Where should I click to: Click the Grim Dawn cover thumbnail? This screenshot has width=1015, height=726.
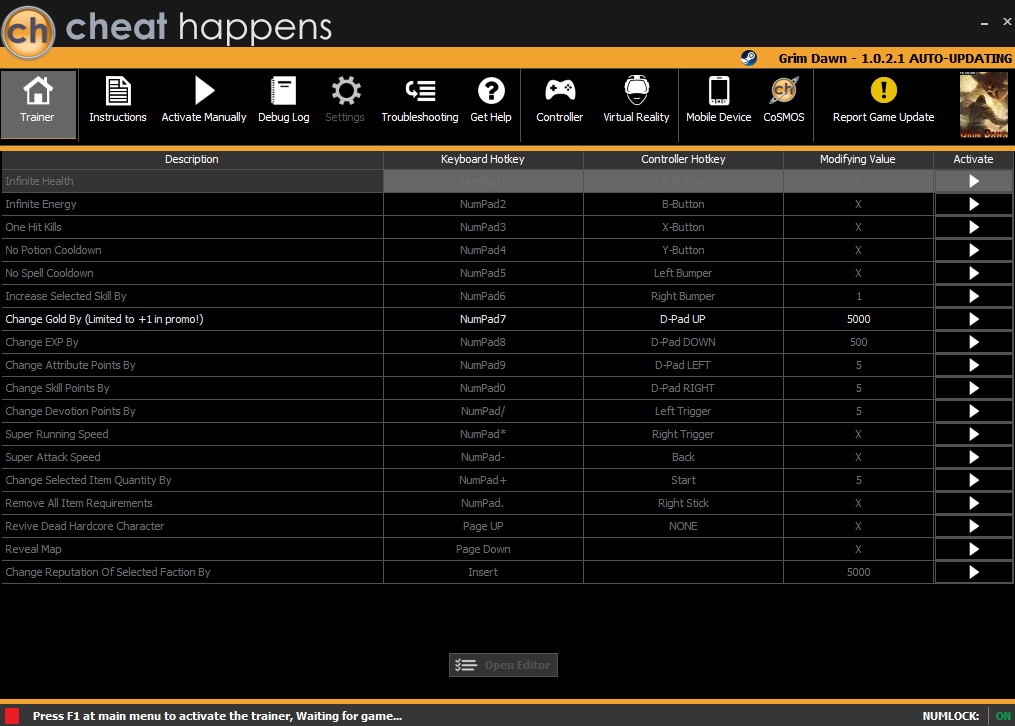point(983,105)
